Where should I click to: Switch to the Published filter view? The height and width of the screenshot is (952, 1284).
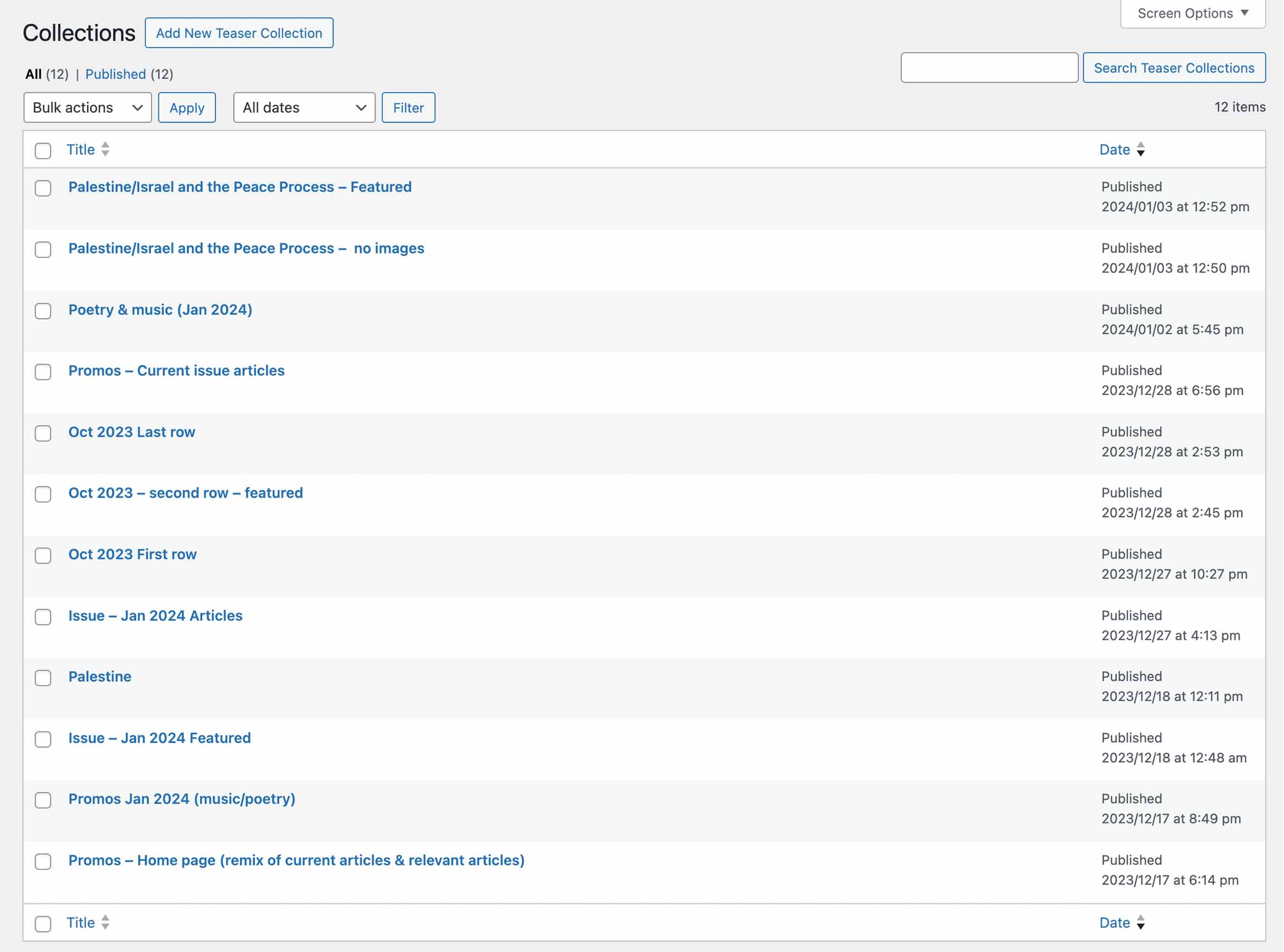(x=115, y=74)
